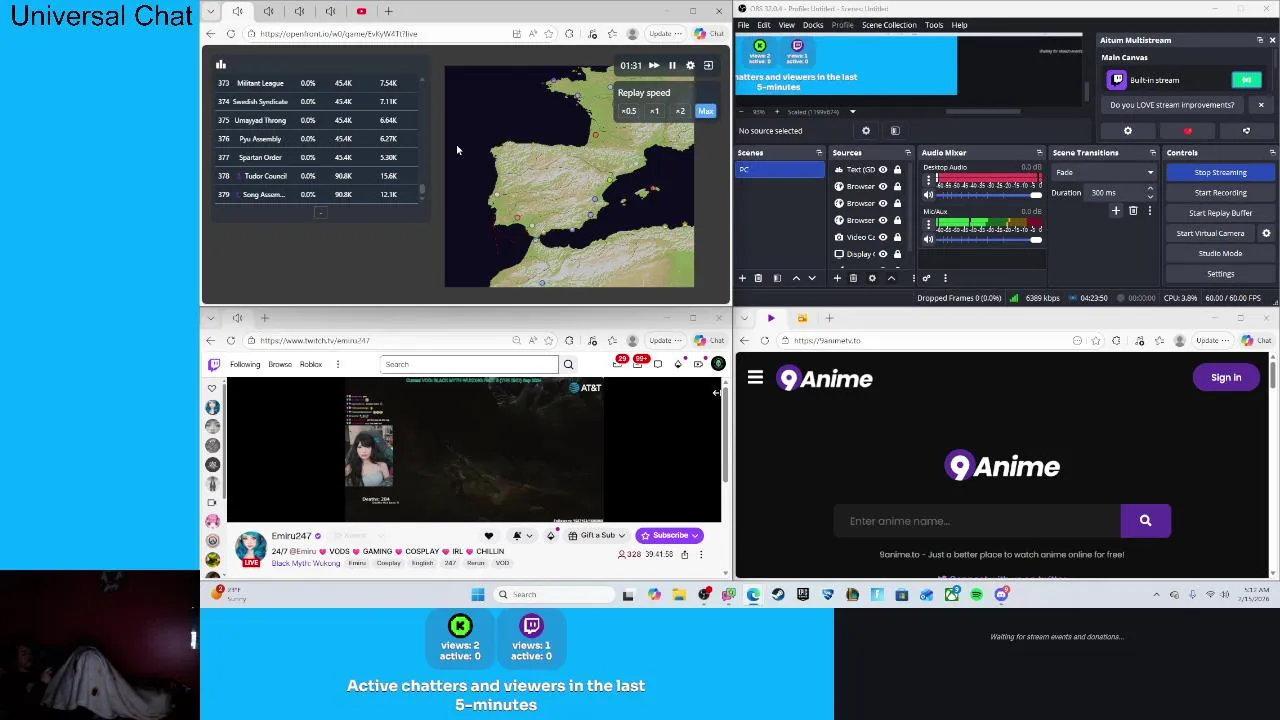
Task: Click Twitch search magnifier button
Action: (x=568, y=364)
